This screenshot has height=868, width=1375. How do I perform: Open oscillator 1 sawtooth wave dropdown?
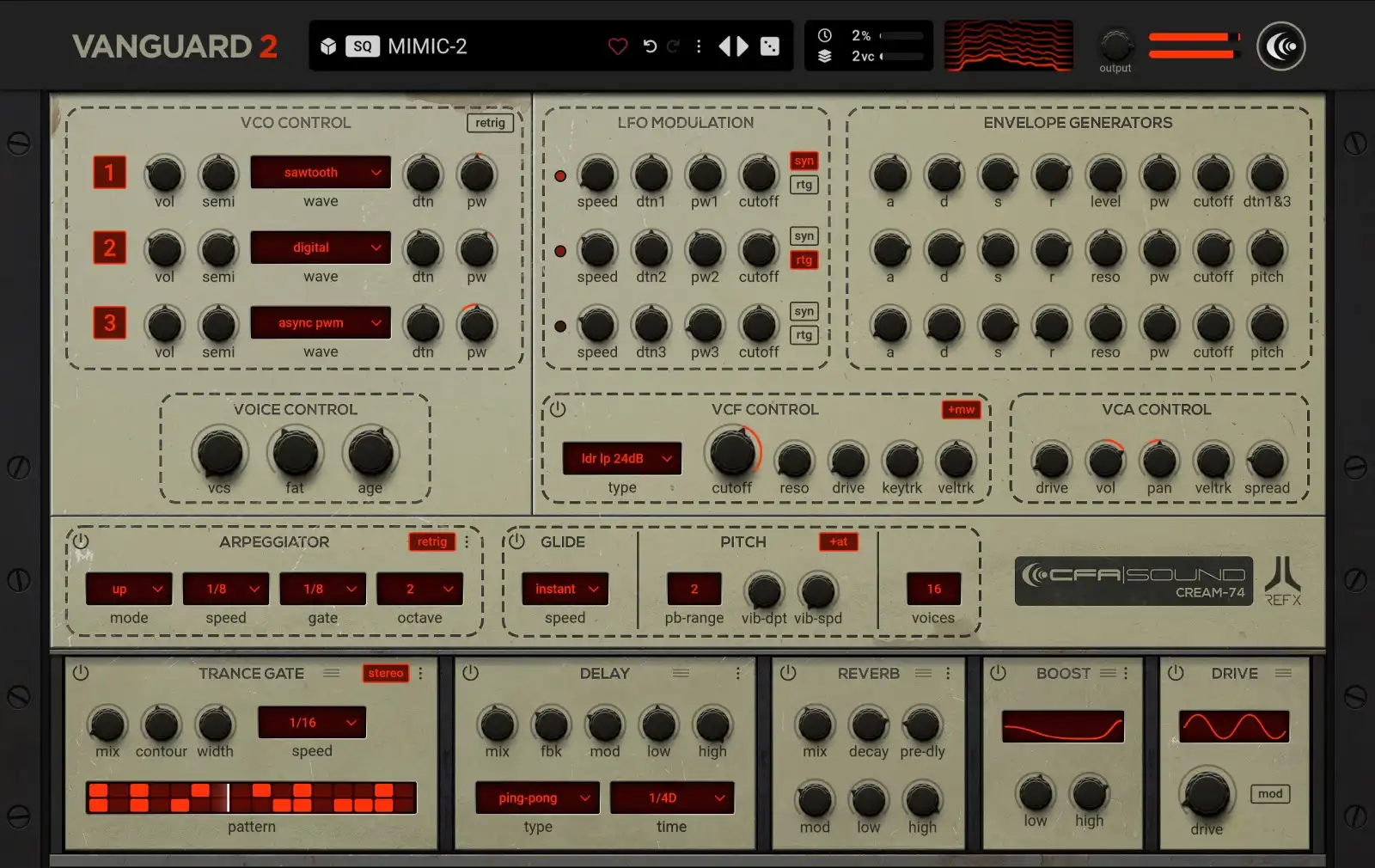[x=321, y=173]
